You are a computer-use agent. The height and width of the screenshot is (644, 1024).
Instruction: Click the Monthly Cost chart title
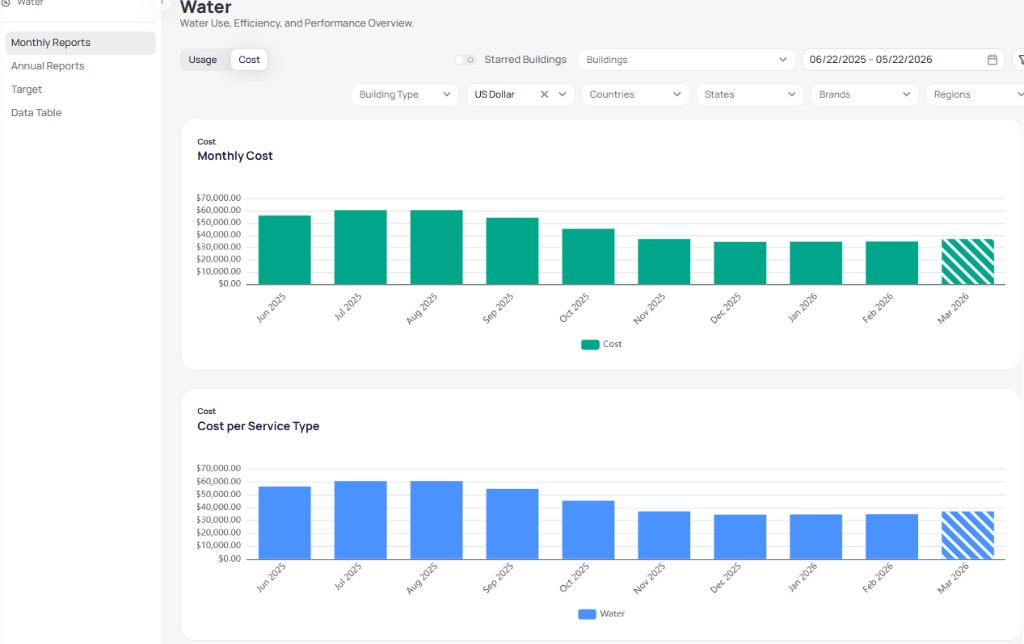235,156
